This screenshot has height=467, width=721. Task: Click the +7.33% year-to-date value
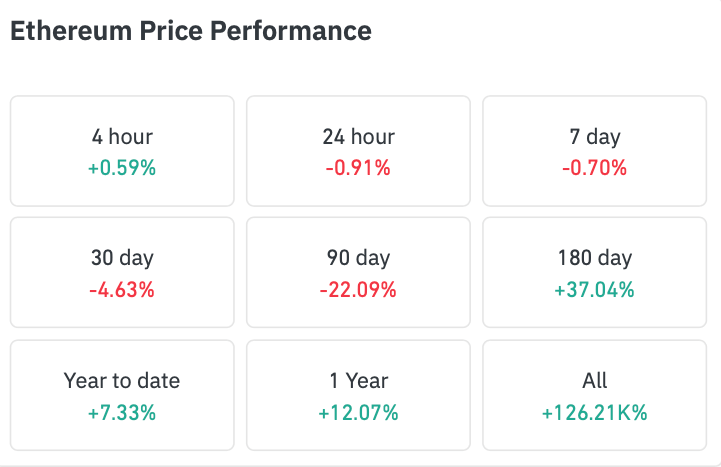point(122,412)
